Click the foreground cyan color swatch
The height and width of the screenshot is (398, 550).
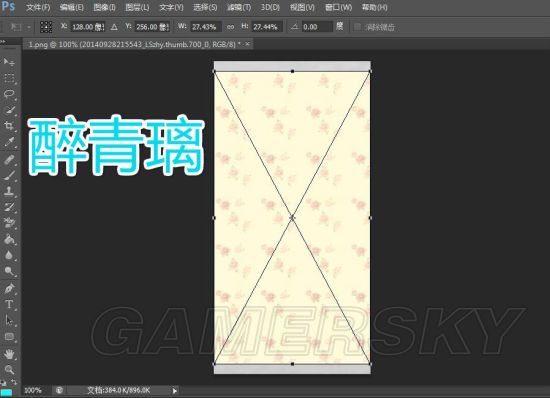[6, 392]
